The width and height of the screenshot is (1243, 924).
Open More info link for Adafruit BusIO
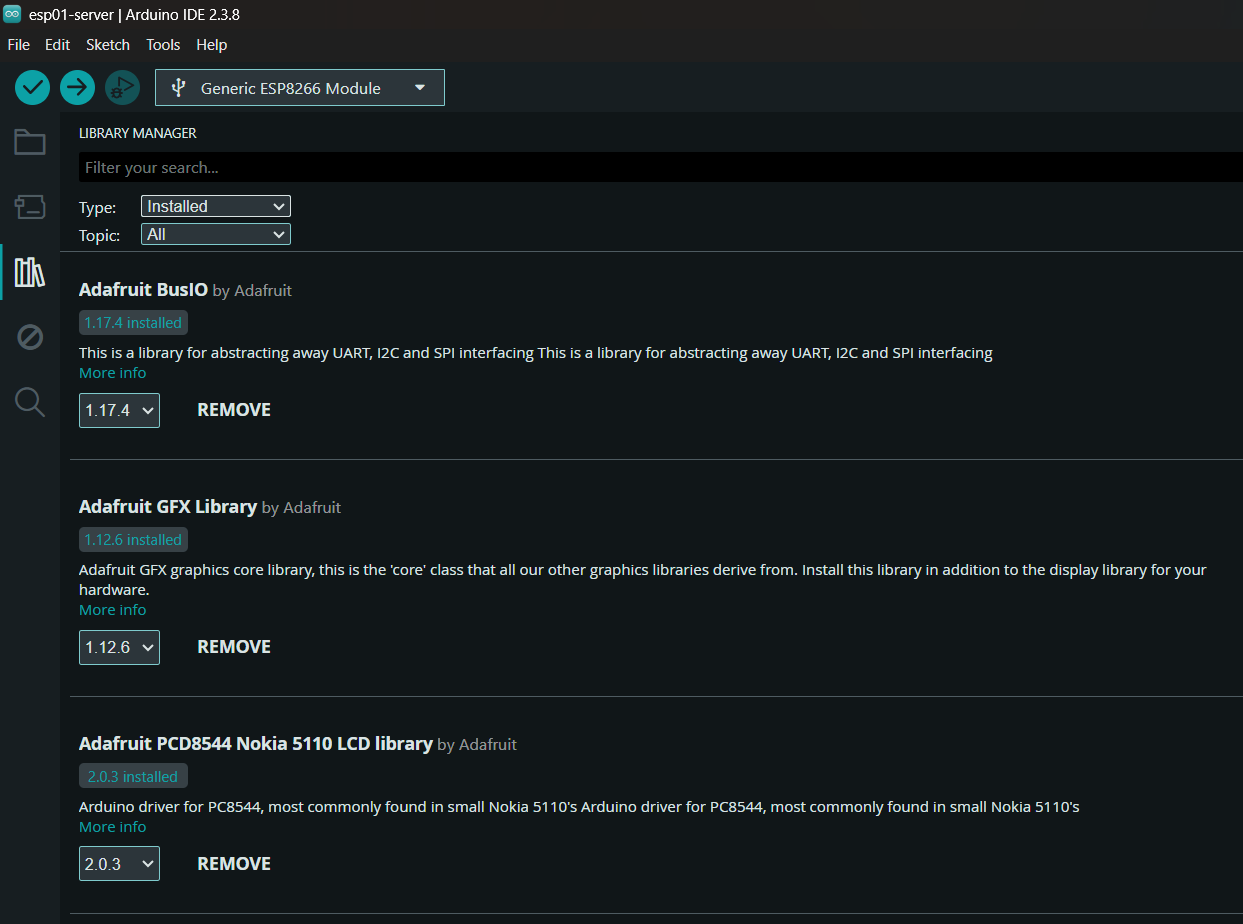(112, 373)
